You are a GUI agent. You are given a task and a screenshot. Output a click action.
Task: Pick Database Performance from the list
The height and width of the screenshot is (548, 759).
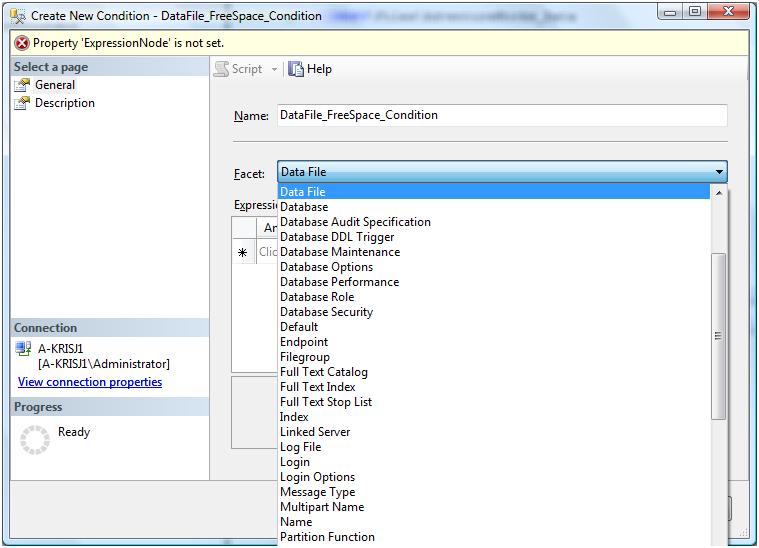pyautogui.click(x=494, y=282)
